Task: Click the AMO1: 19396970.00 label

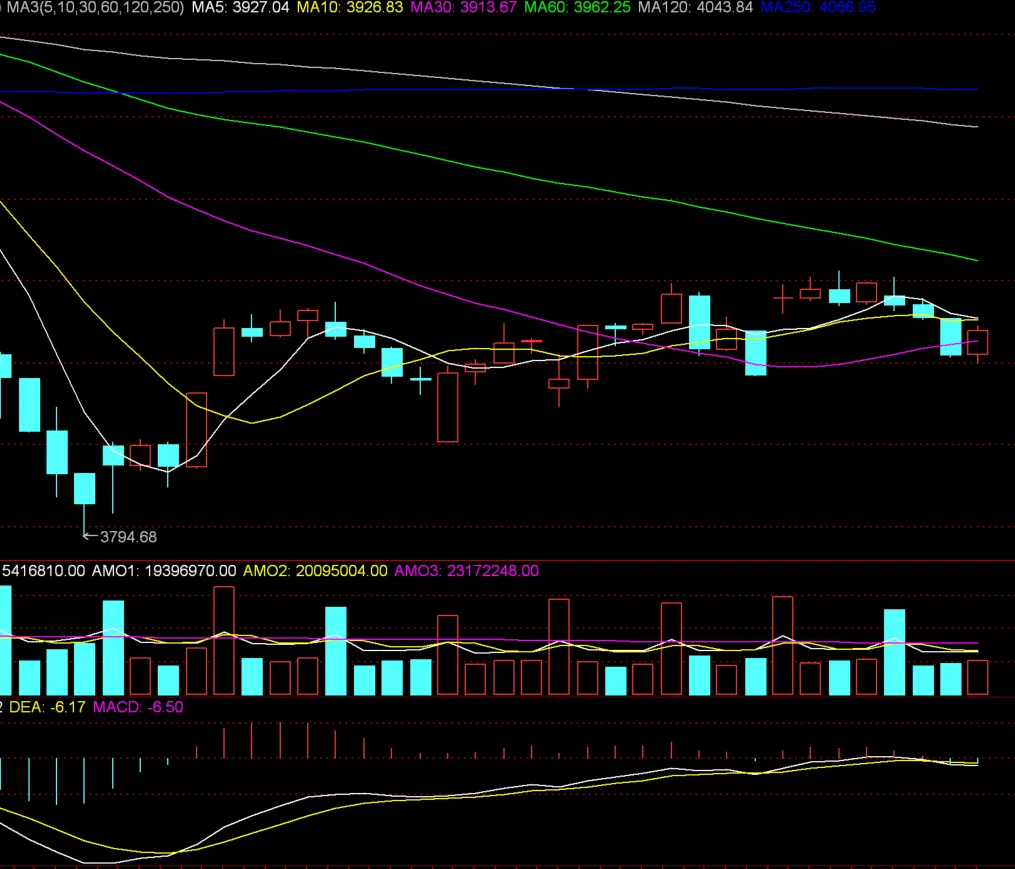Action: [164, 570]
